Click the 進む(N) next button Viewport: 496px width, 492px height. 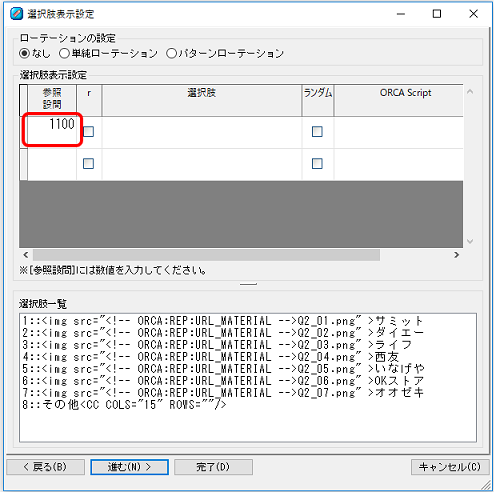tap(129, 467)
